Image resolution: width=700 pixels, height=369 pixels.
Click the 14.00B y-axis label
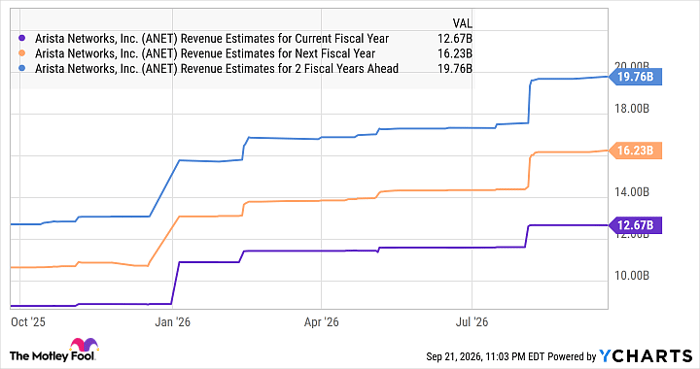point(632,192)
